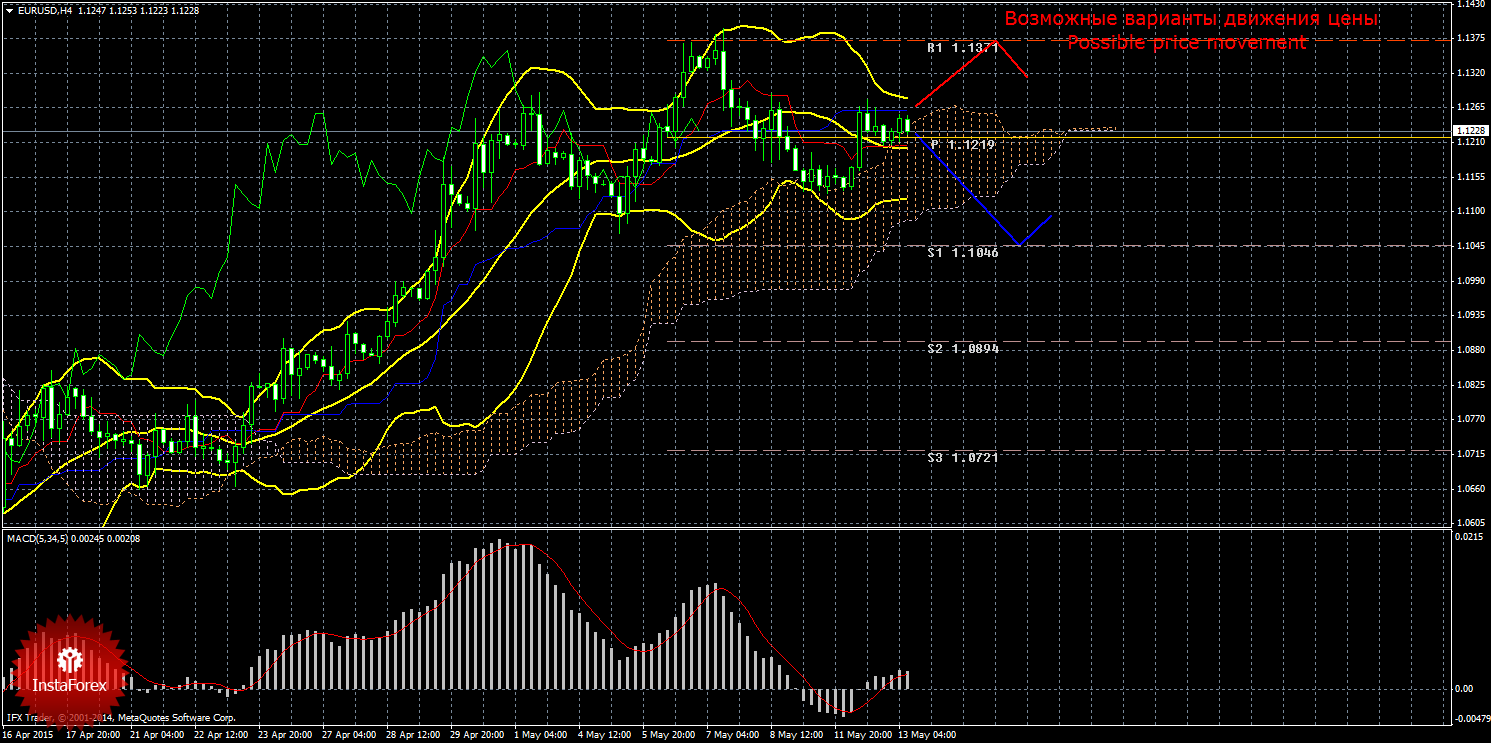The height and width of the screenshot is (743, 1491).
Task: Click the R1 1.1371 resistance label
Action: [962, 48]
